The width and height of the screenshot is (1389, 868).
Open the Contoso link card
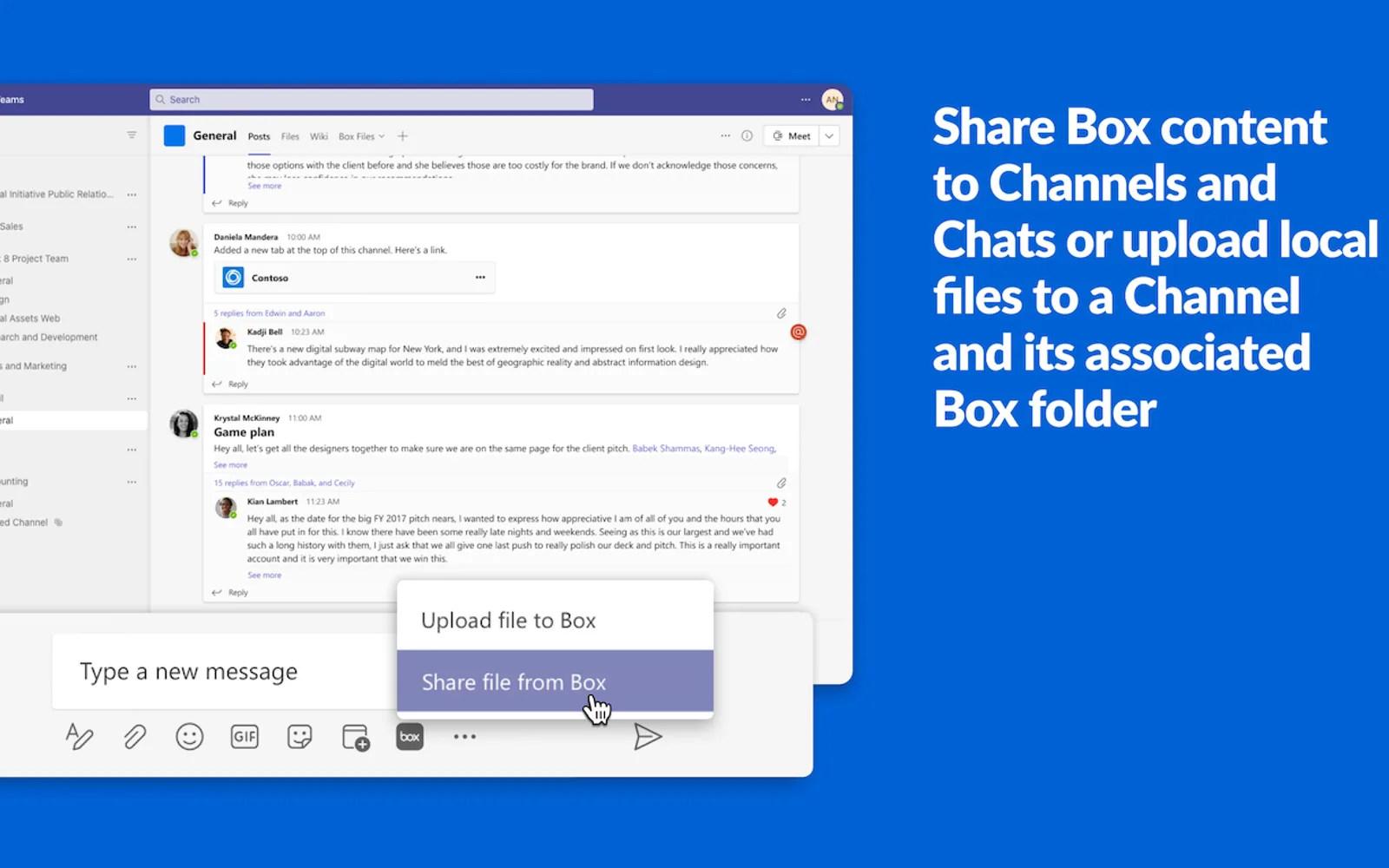coord(354,278)
